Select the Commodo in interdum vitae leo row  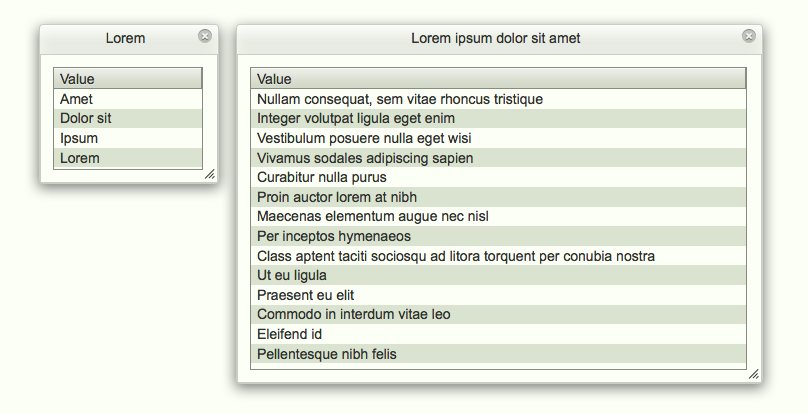[498, 314]
